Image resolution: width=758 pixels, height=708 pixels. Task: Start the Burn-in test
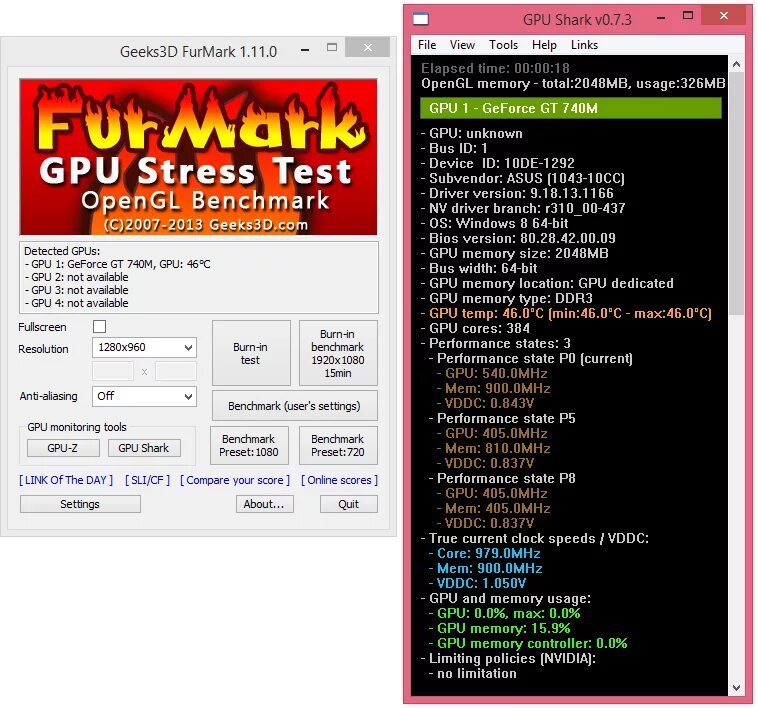[251, 353]
